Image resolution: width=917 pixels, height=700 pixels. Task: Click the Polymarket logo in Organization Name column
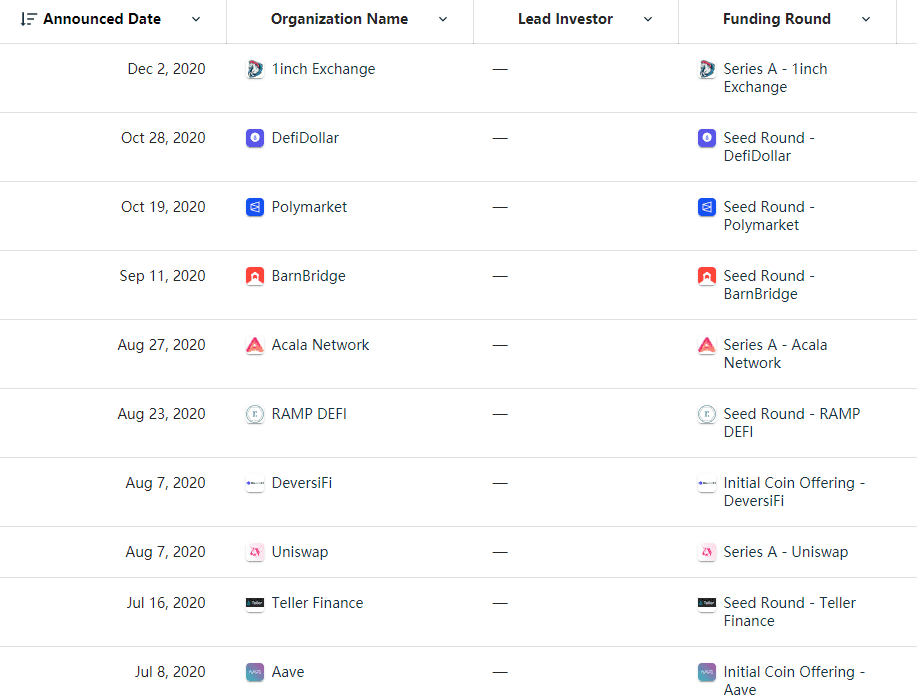(x=255, y=208)
